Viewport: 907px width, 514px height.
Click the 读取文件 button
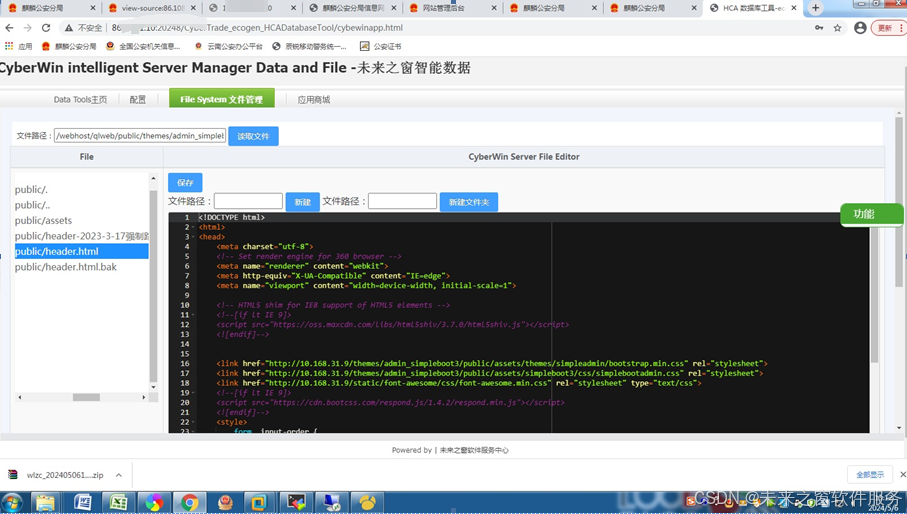253,136
